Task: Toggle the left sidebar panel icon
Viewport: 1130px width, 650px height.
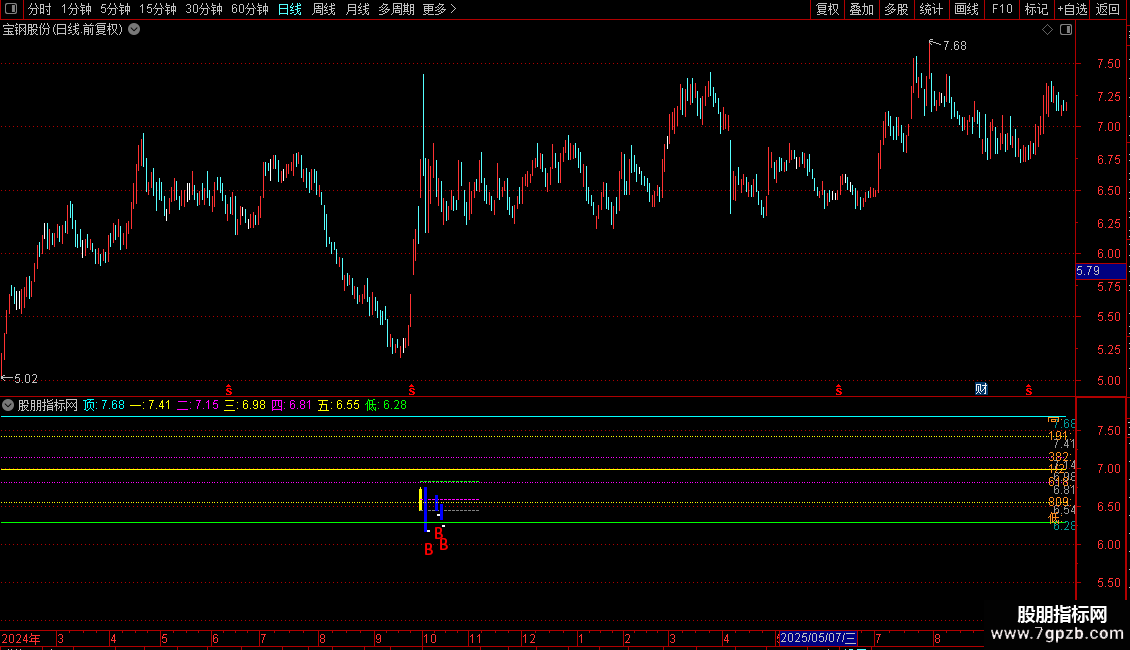Action: tap(10, 10)
